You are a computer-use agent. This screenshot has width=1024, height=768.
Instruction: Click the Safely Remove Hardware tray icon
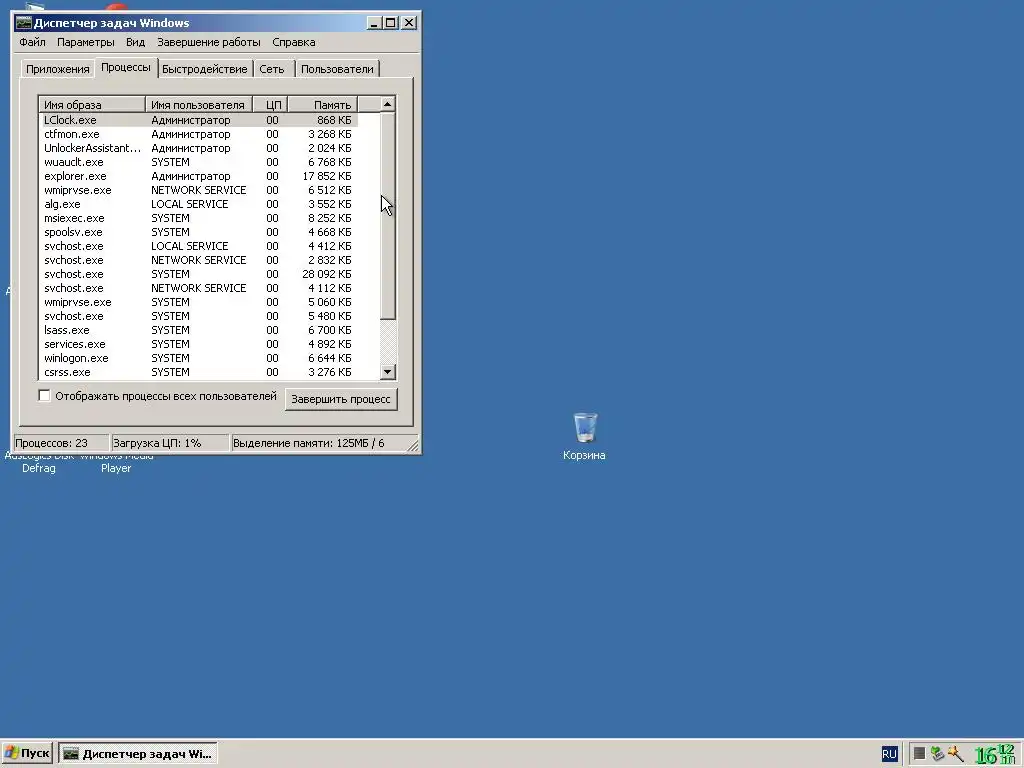(937, 754)
